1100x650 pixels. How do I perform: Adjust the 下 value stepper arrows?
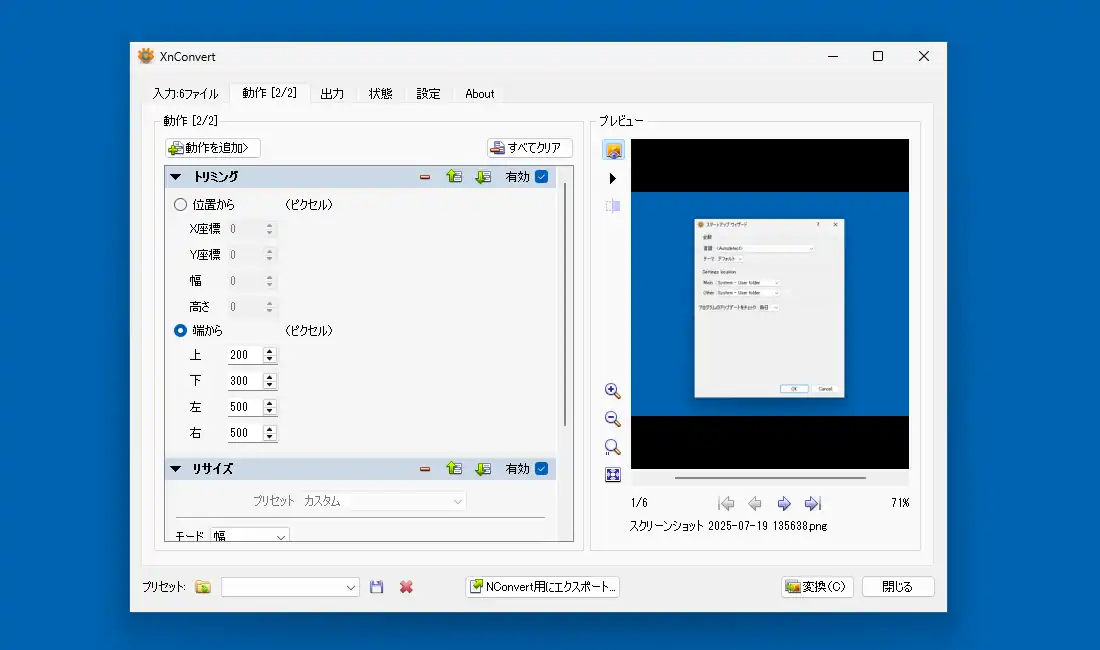tap(269, 381)
